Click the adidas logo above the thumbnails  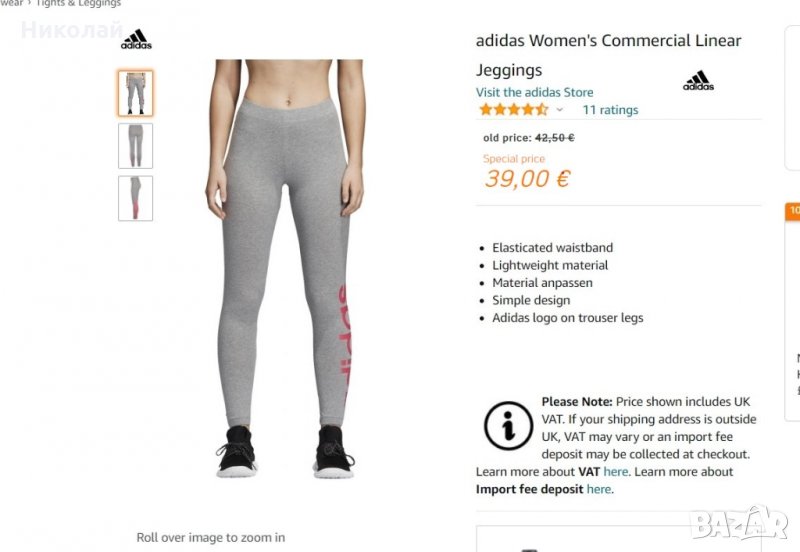pyautogui.click(x=136, y=39)
